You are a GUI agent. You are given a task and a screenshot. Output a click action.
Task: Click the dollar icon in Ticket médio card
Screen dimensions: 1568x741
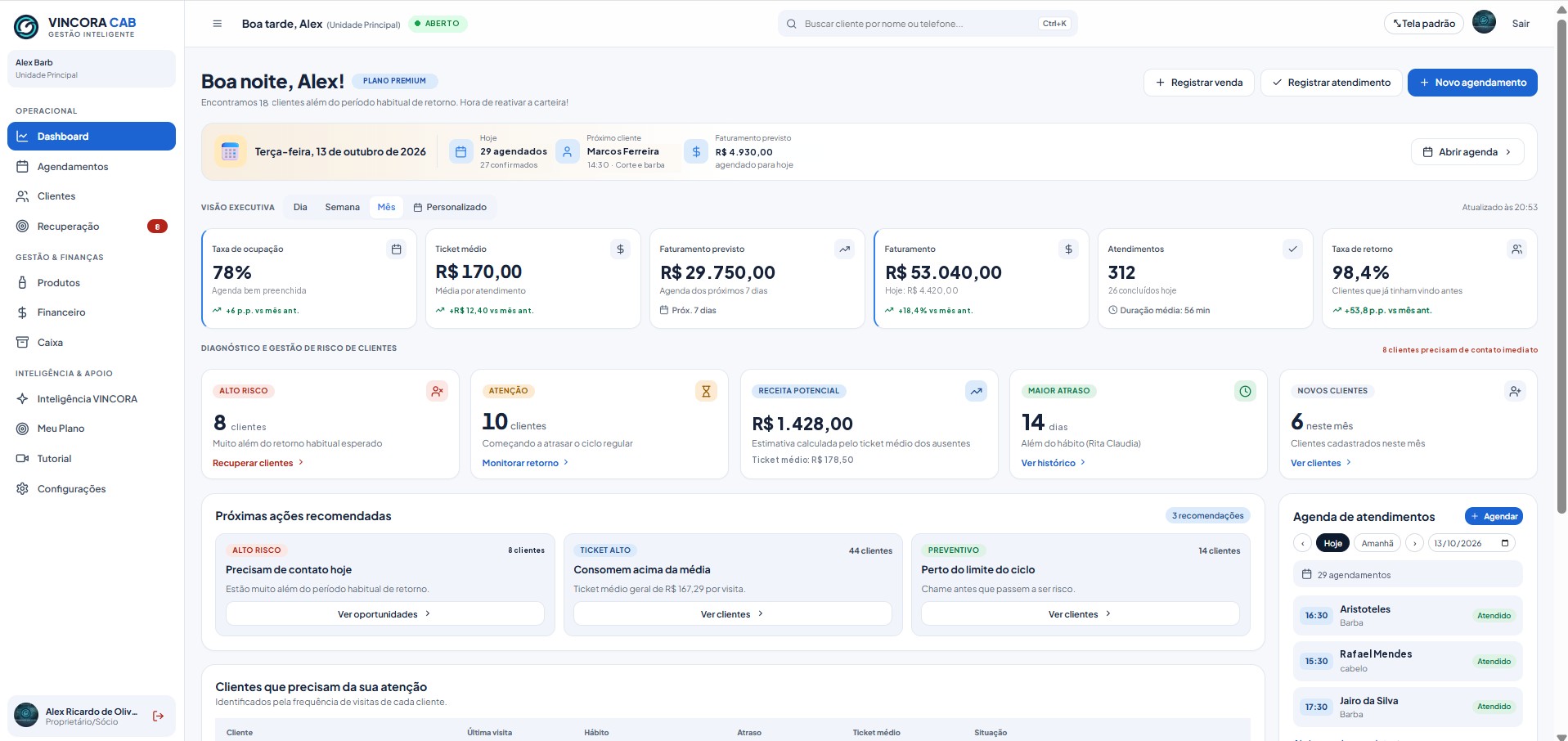coord(620,249)
